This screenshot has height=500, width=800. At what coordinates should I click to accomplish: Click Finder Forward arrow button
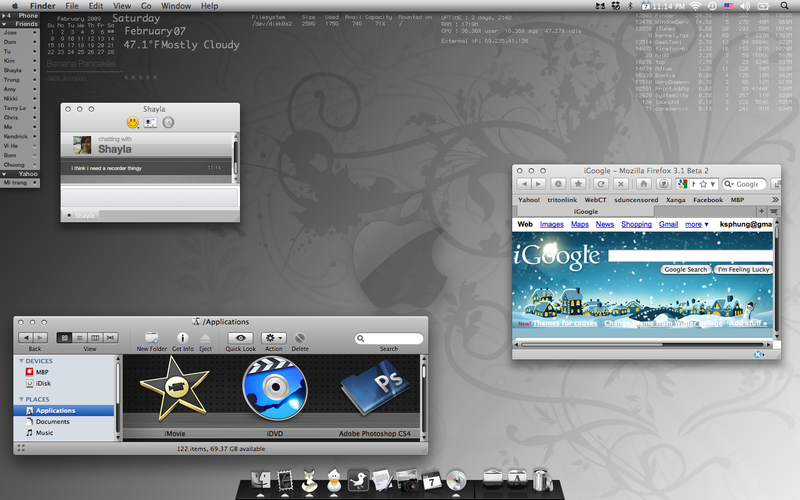tap(40, 338)
